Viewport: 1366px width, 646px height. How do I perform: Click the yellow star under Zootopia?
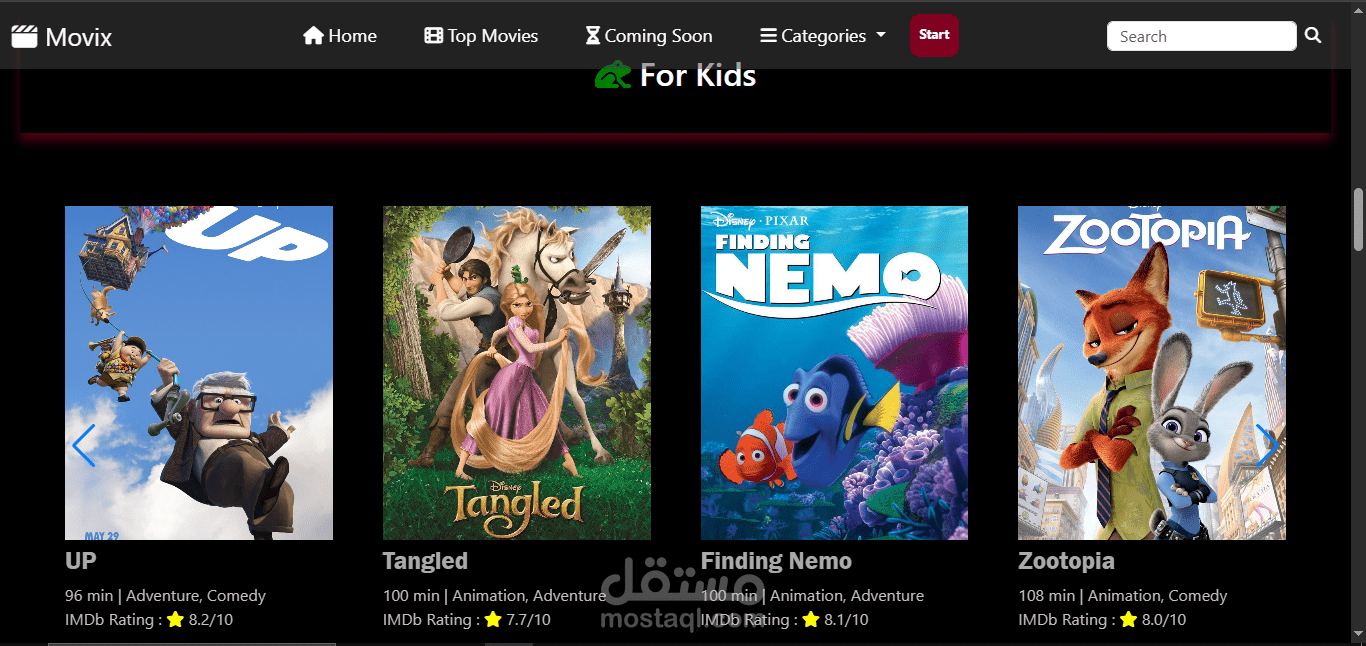click(x=1129, y=619)
